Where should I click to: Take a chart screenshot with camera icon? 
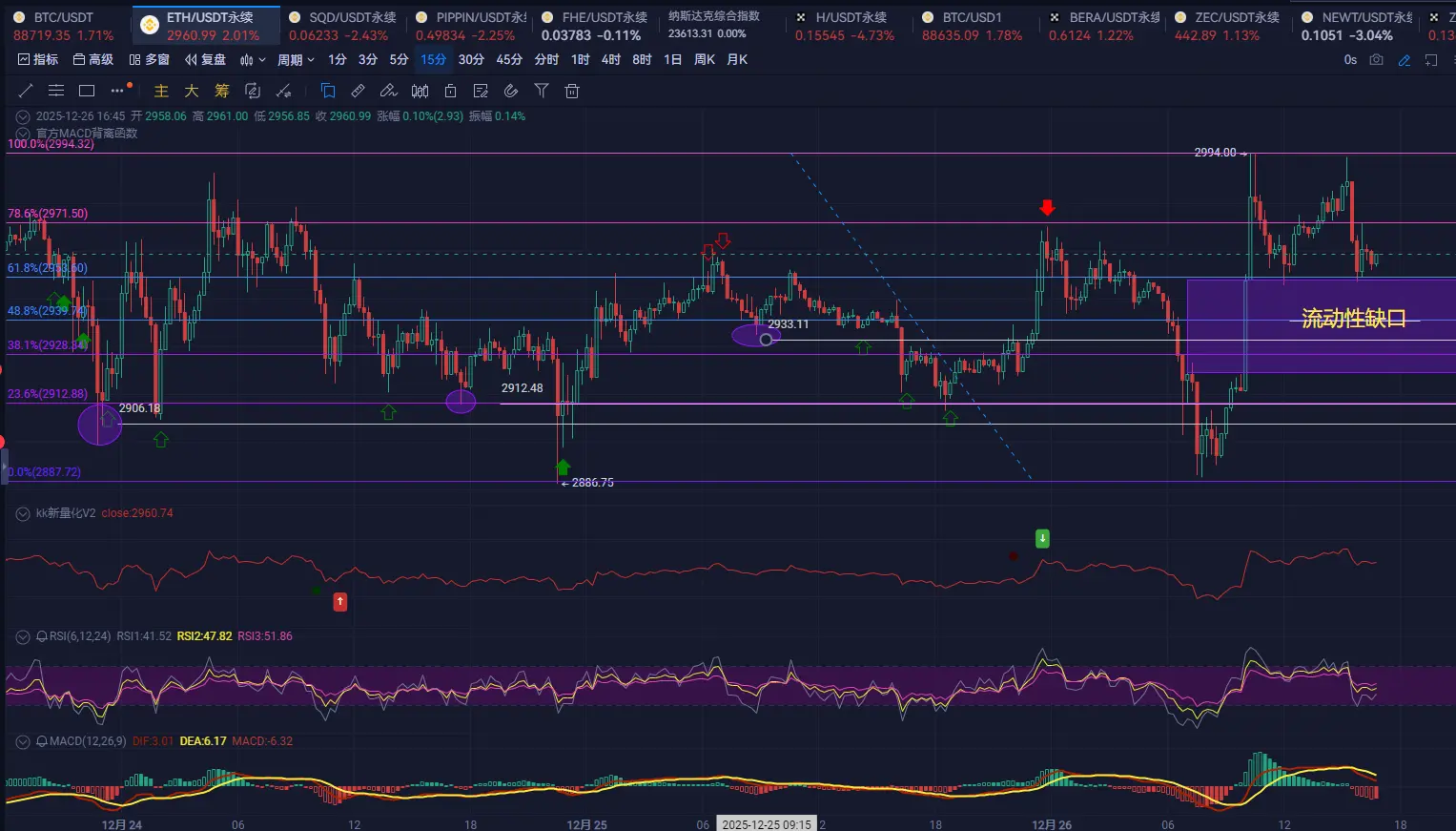point(1376,59)
